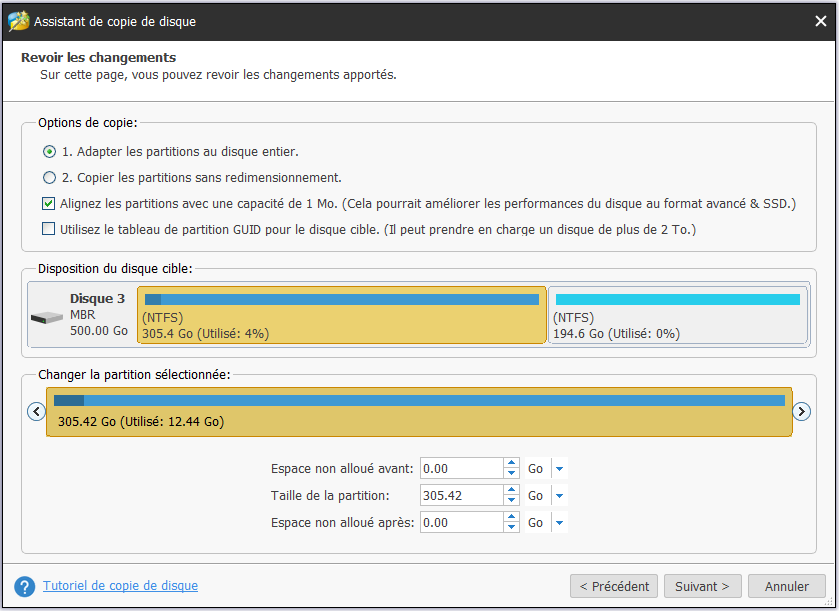Screen dimensions: 839x611
Task: Decrease Taille de la partition value
Action: 512,501
